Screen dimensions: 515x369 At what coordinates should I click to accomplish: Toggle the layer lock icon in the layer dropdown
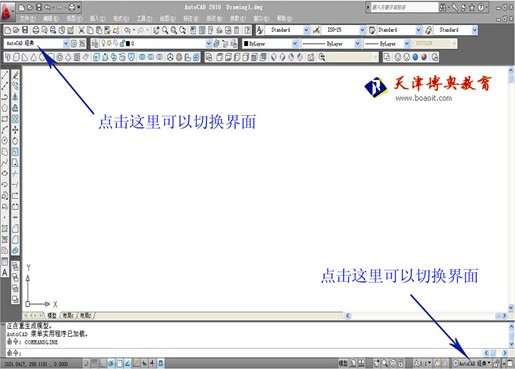(x=122, y=43)
